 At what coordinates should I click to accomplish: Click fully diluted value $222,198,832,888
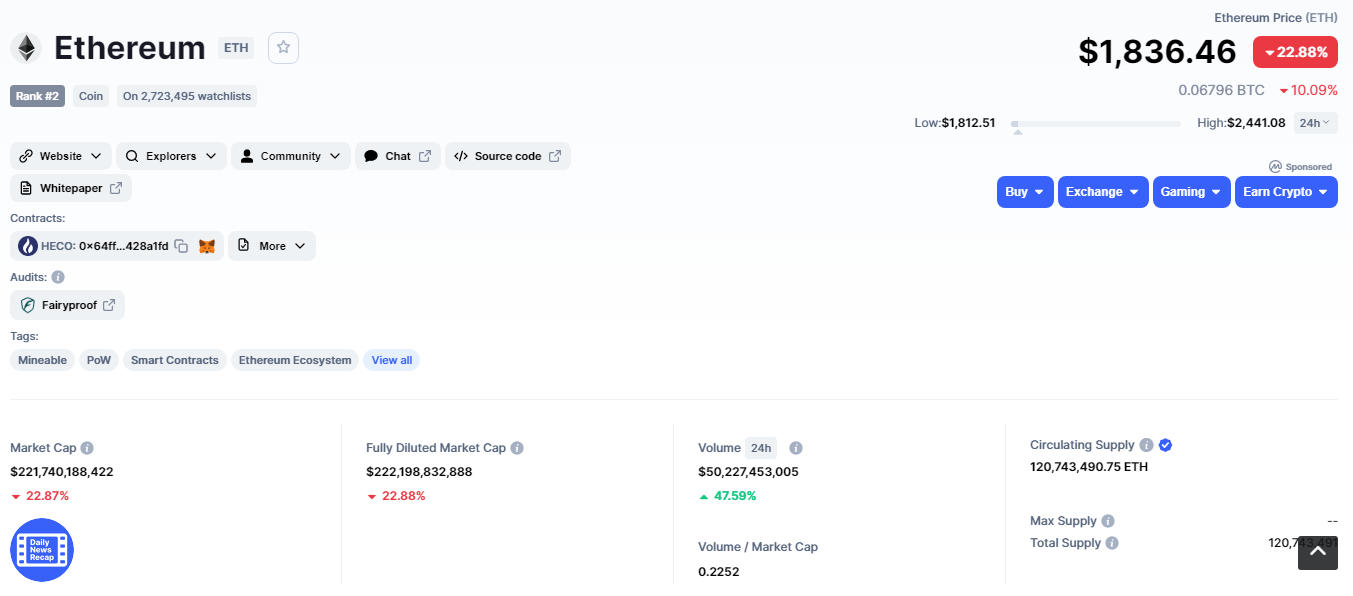point(419,471)
